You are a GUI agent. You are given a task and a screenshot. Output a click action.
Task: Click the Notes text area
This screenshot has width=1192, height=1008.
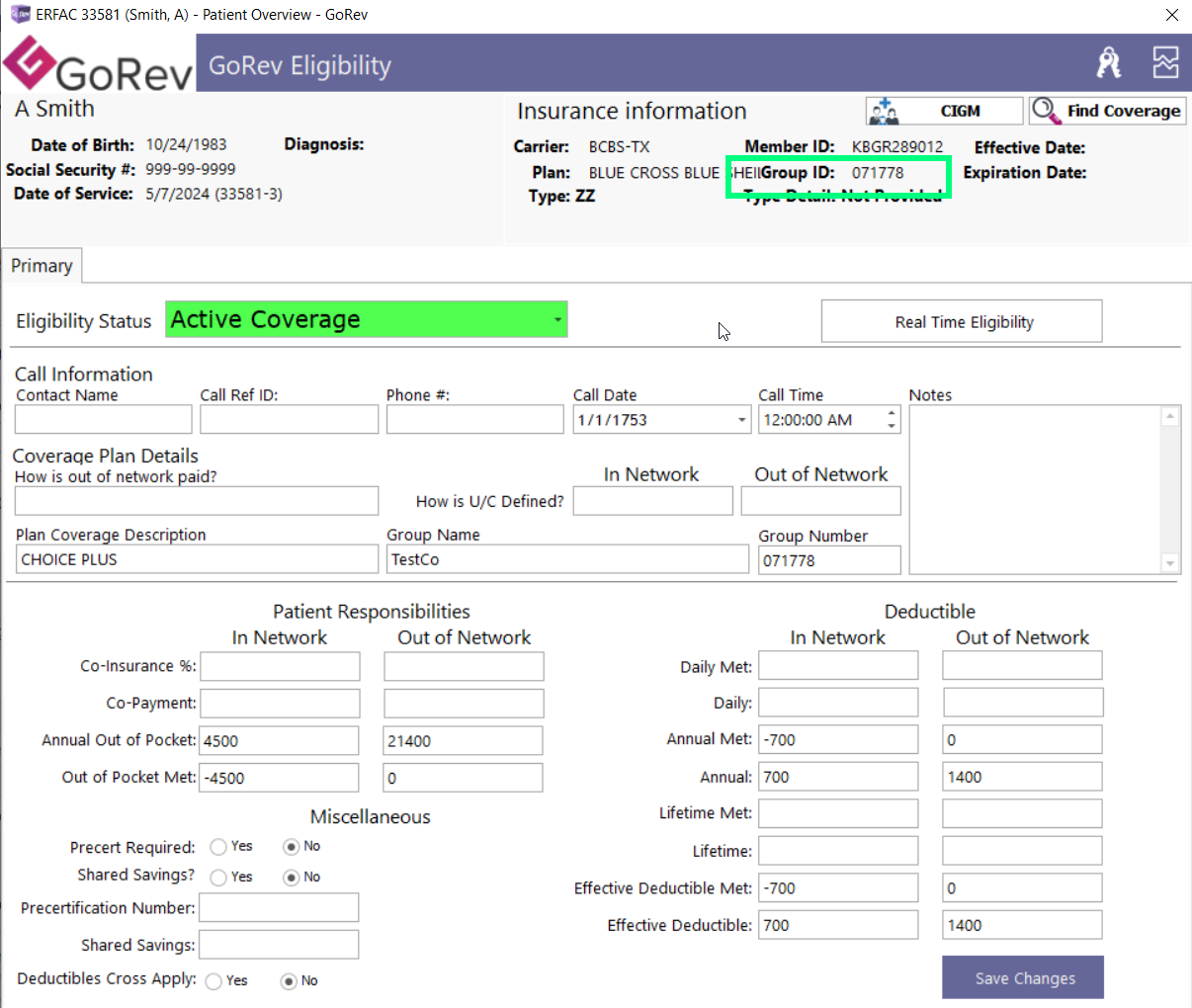[x=1036, y=489]
